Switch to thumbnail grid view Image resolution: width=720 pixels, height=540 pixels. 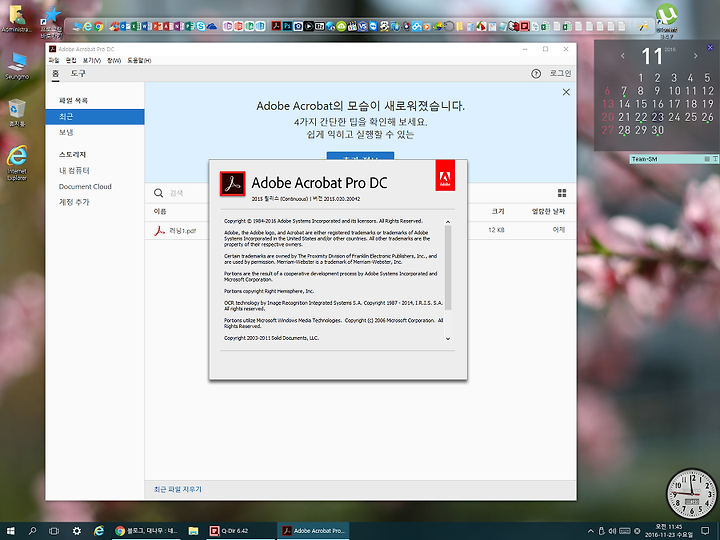point(562,193)
